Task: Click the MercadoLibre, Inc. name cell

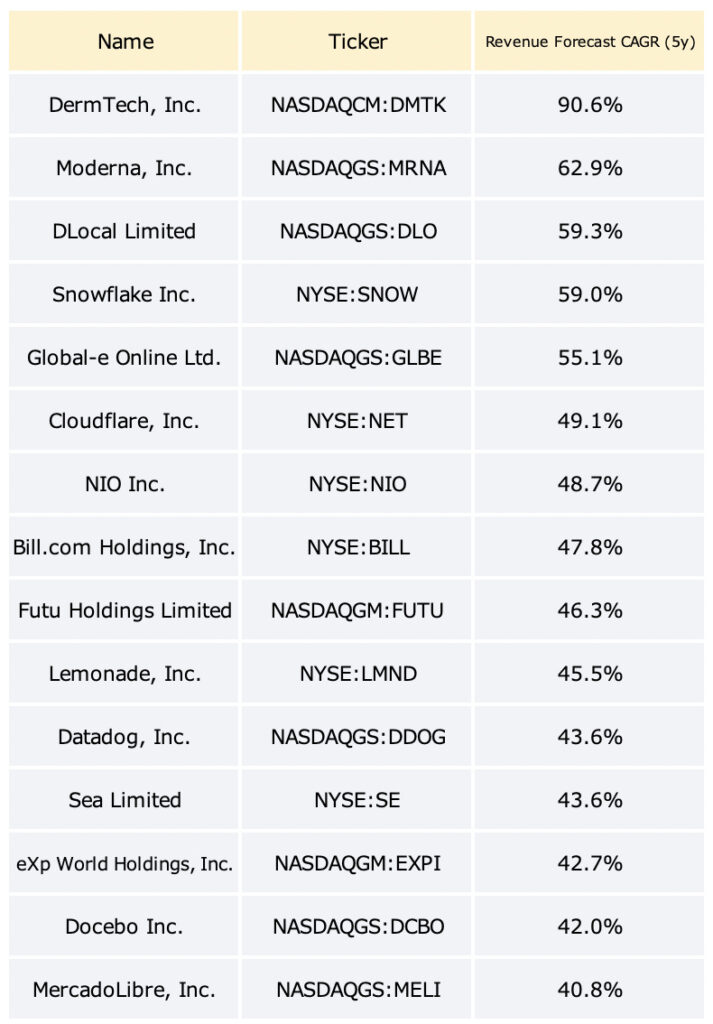Action: pos(124,989)
